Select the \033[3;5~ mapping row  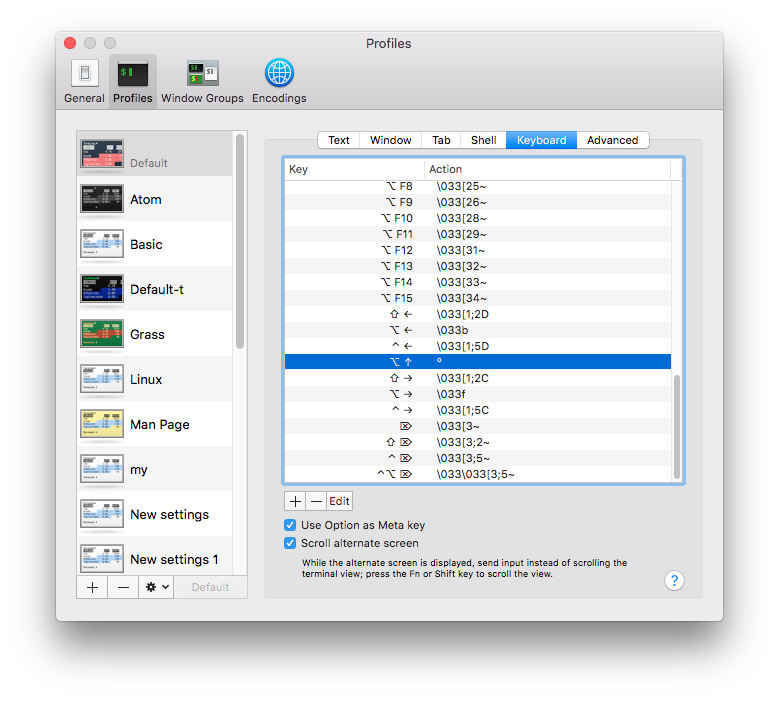(477, 458)
